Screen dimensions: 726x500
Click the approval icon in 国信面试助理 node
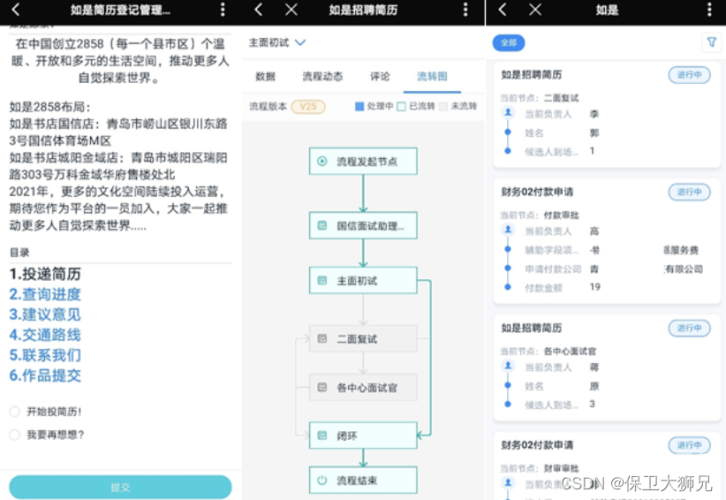point(322,225)
